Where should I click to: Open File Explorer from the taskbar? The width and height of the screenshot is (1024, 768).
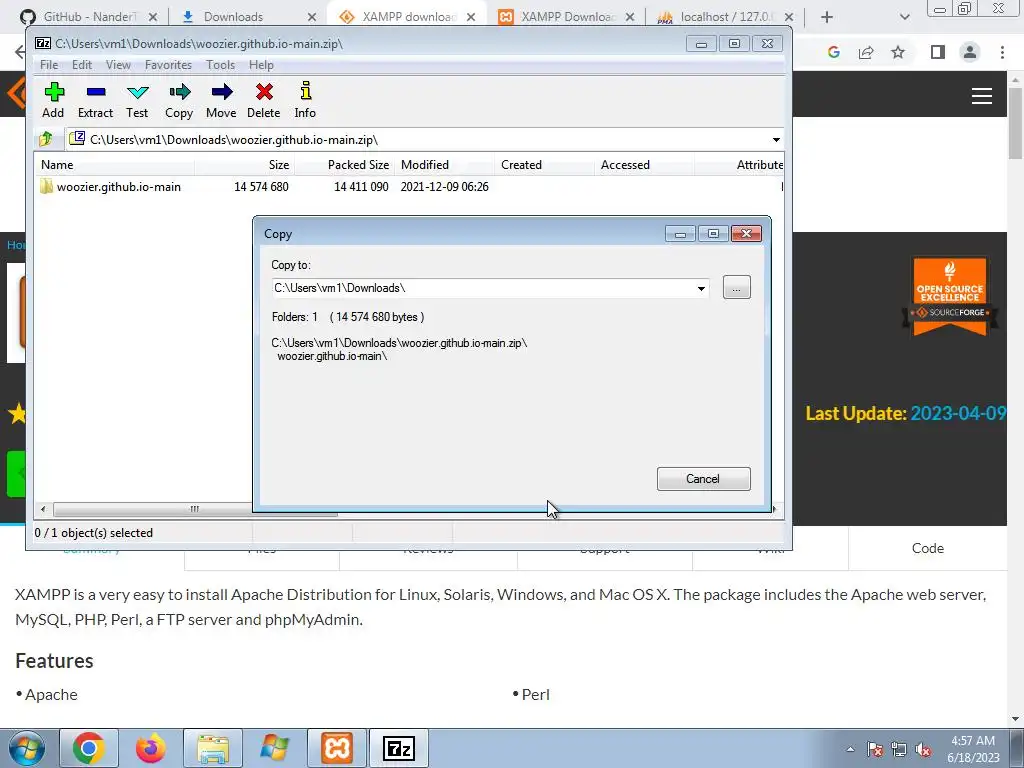pyautogui.click(x=213, y=748)
